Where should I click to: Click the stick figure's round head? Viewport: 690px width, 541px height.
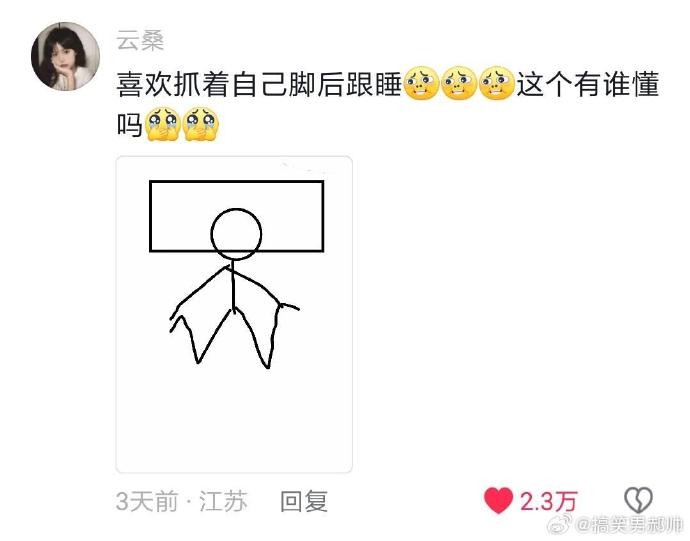(x=236, y=234)
